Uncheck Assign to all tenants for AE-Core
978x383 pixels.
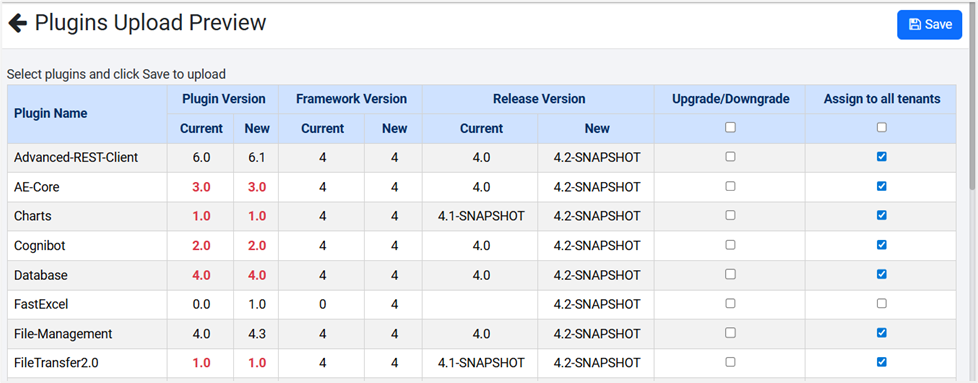881,187
